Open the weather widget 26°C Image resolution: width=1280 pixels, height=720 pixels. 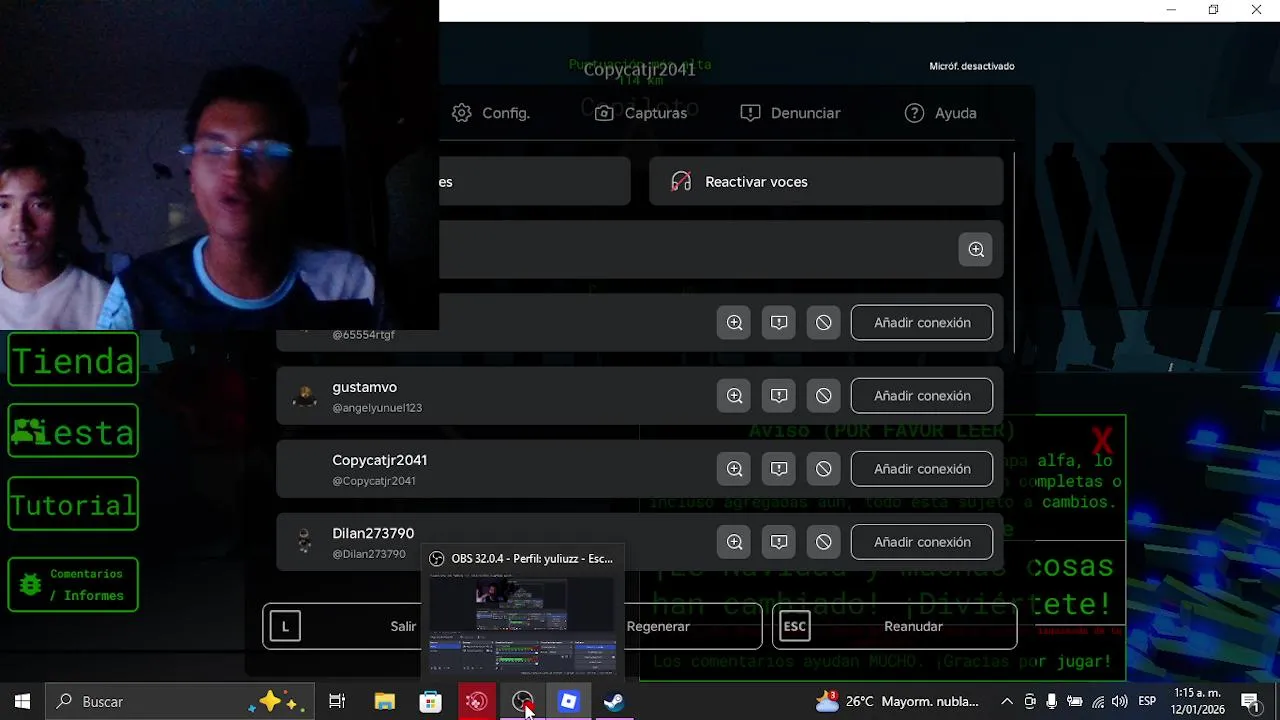tap(897, 702)
